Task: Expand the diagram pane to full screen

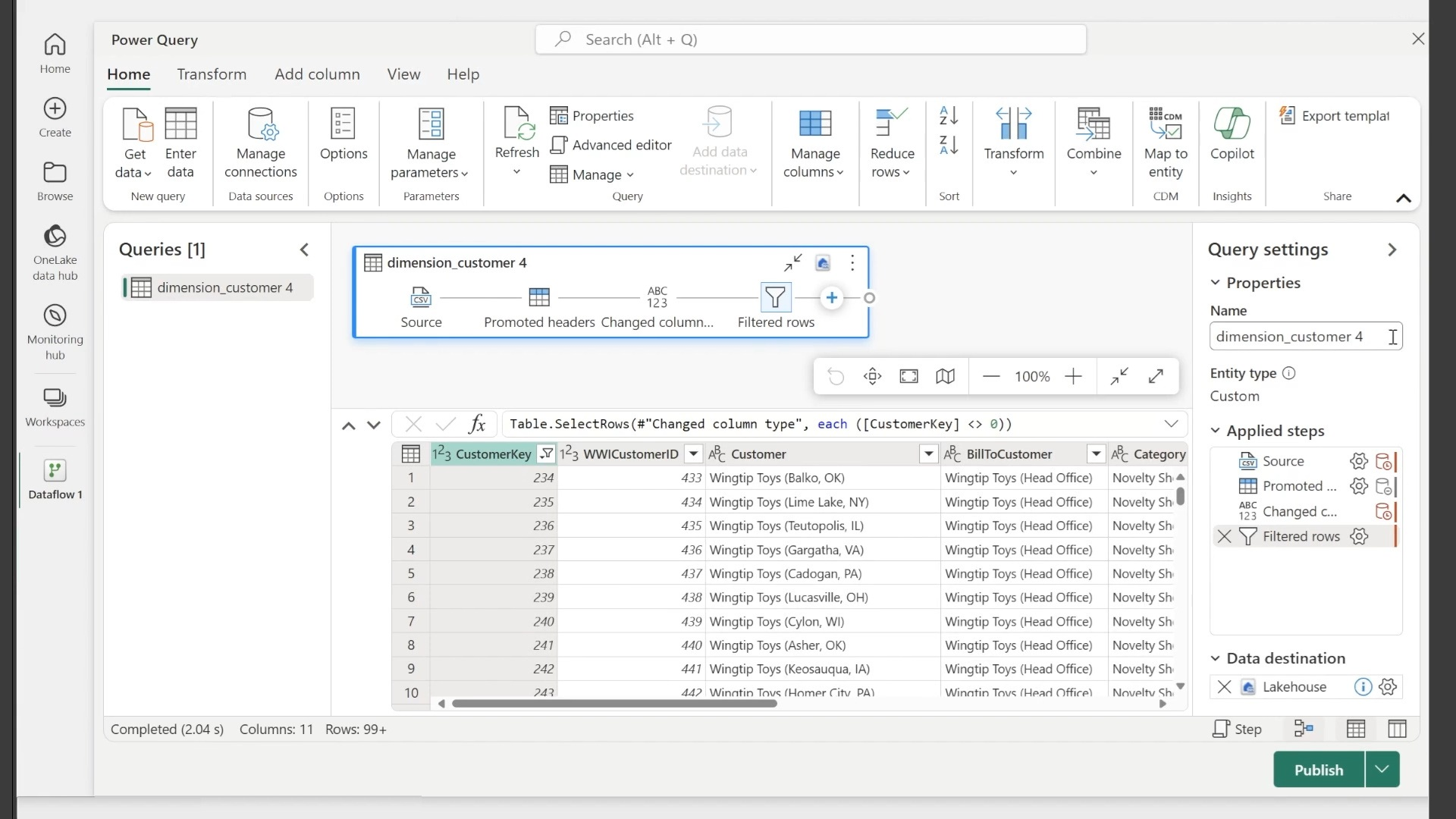Action: (1156, 376)
